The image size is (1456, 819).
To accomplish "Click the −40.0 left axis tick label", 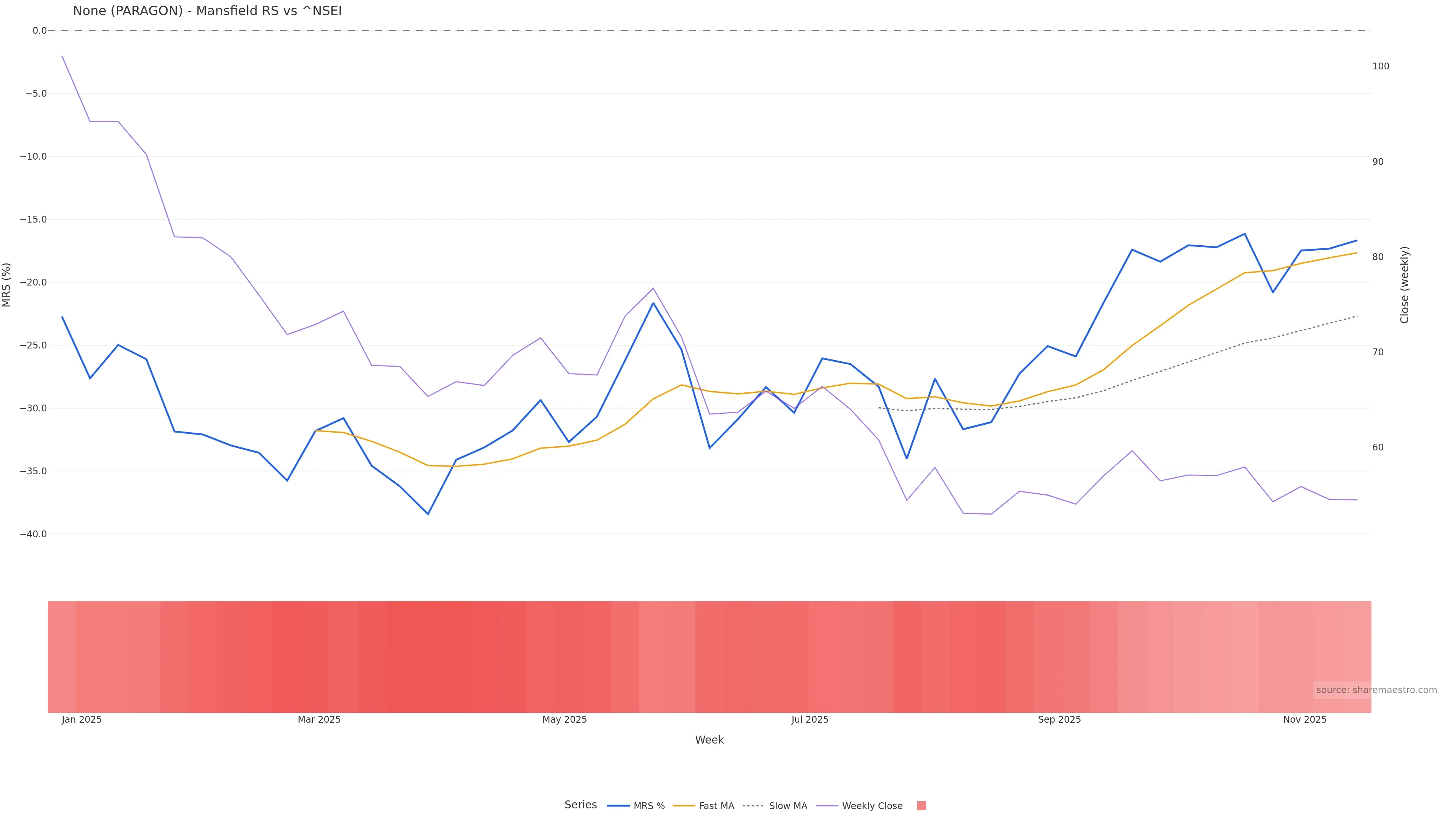I will (33, 534).
